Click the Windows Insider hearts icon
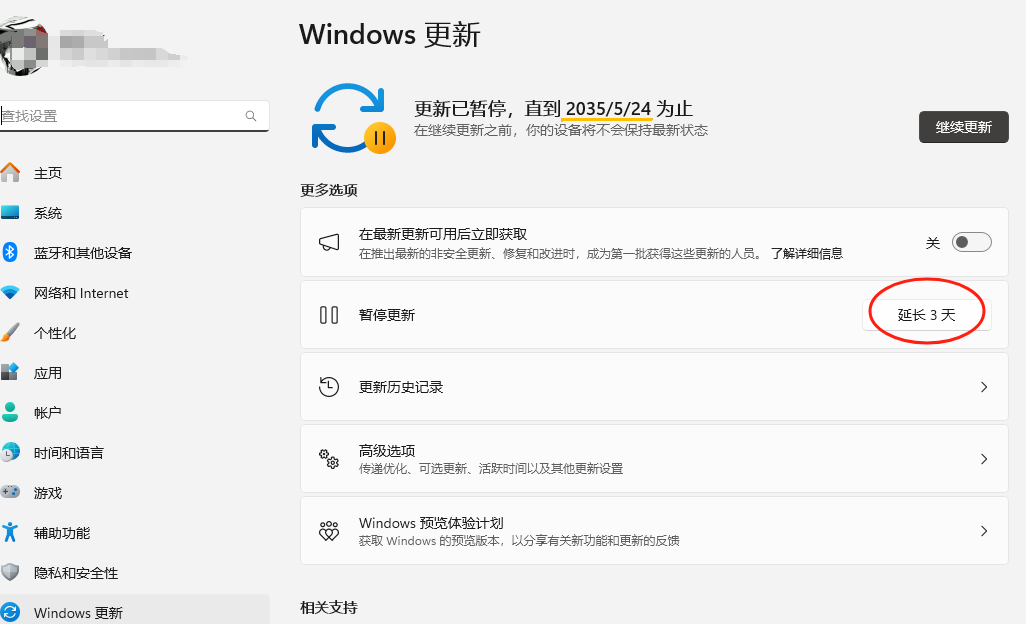The image size is (1026, 624). 329,530
